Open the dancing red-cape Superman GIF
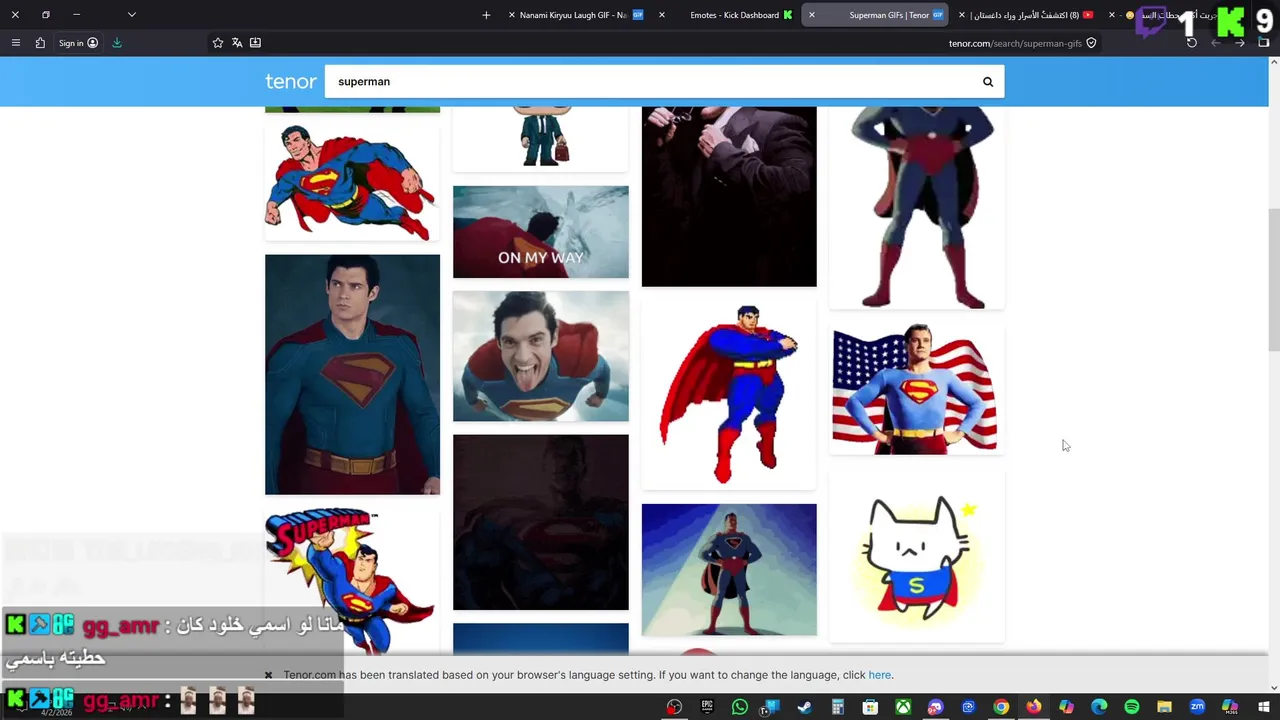 [x=729, y=395]
